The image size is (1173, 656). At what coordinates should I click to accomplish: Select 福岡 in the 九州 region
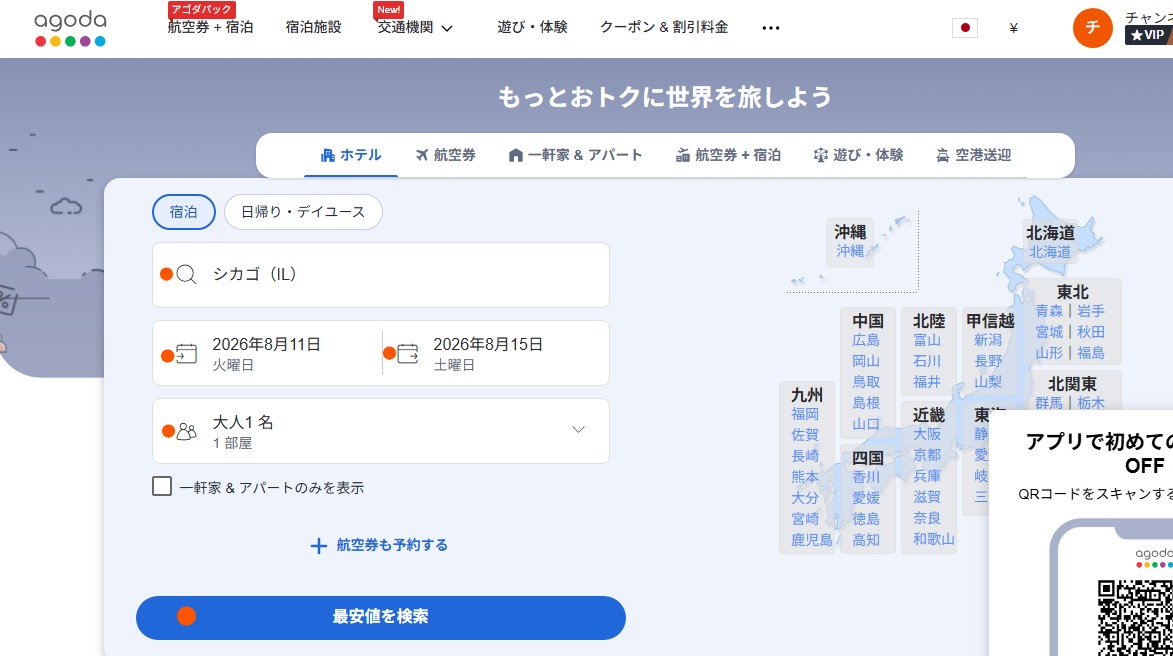[x=805, y=414]
